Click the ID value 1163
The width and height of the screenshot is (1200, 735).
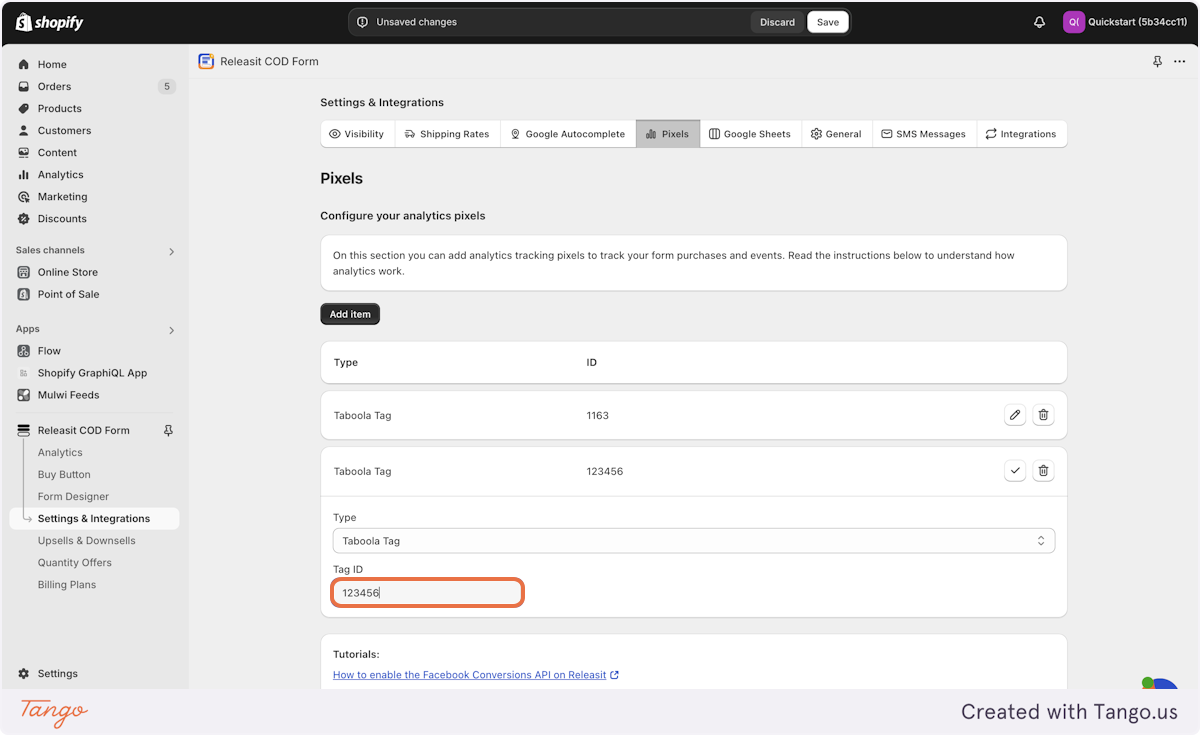pyautogui.click(x=597, y=415)
